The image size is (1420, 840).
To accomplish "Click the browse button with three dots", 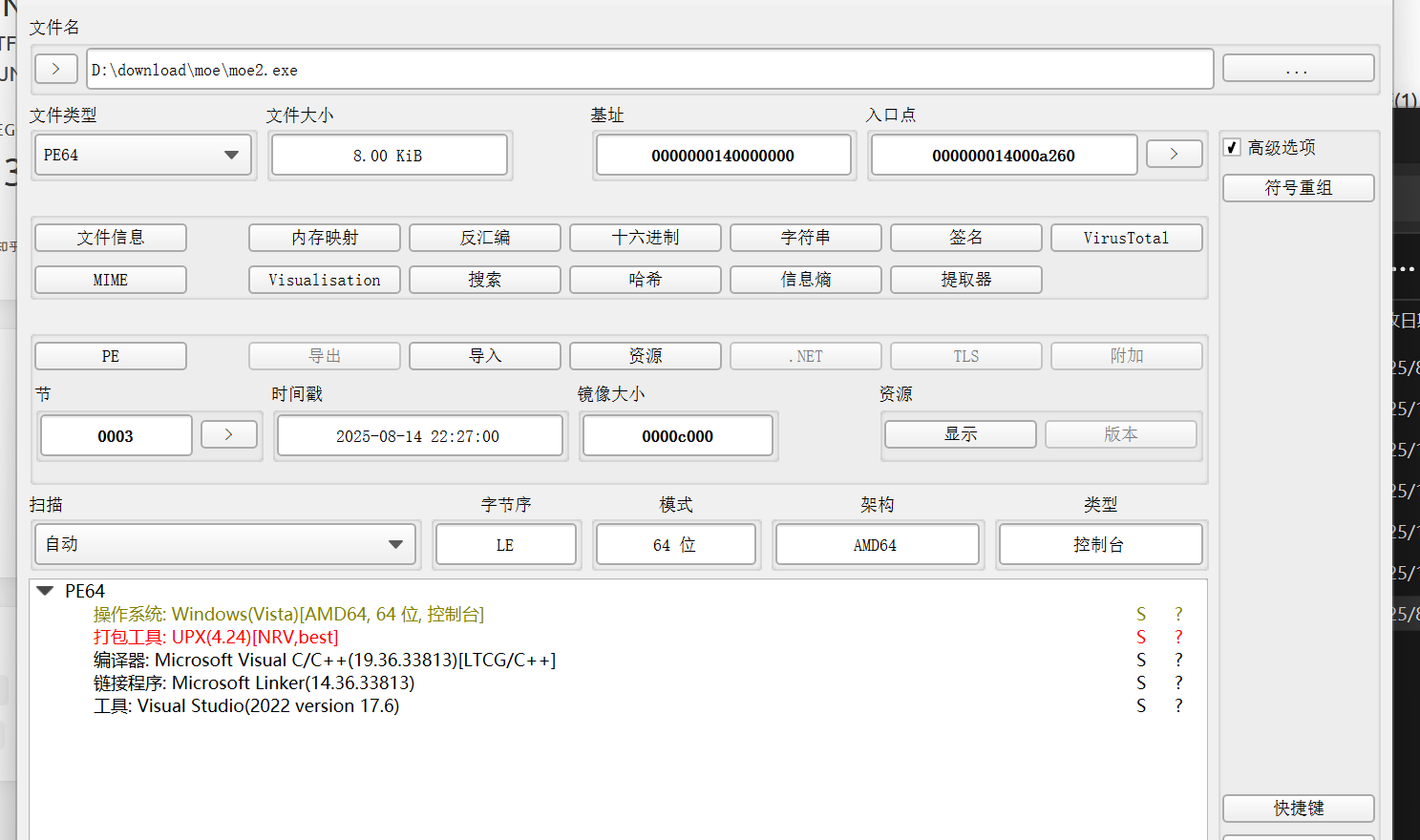I will point(1297,69).
